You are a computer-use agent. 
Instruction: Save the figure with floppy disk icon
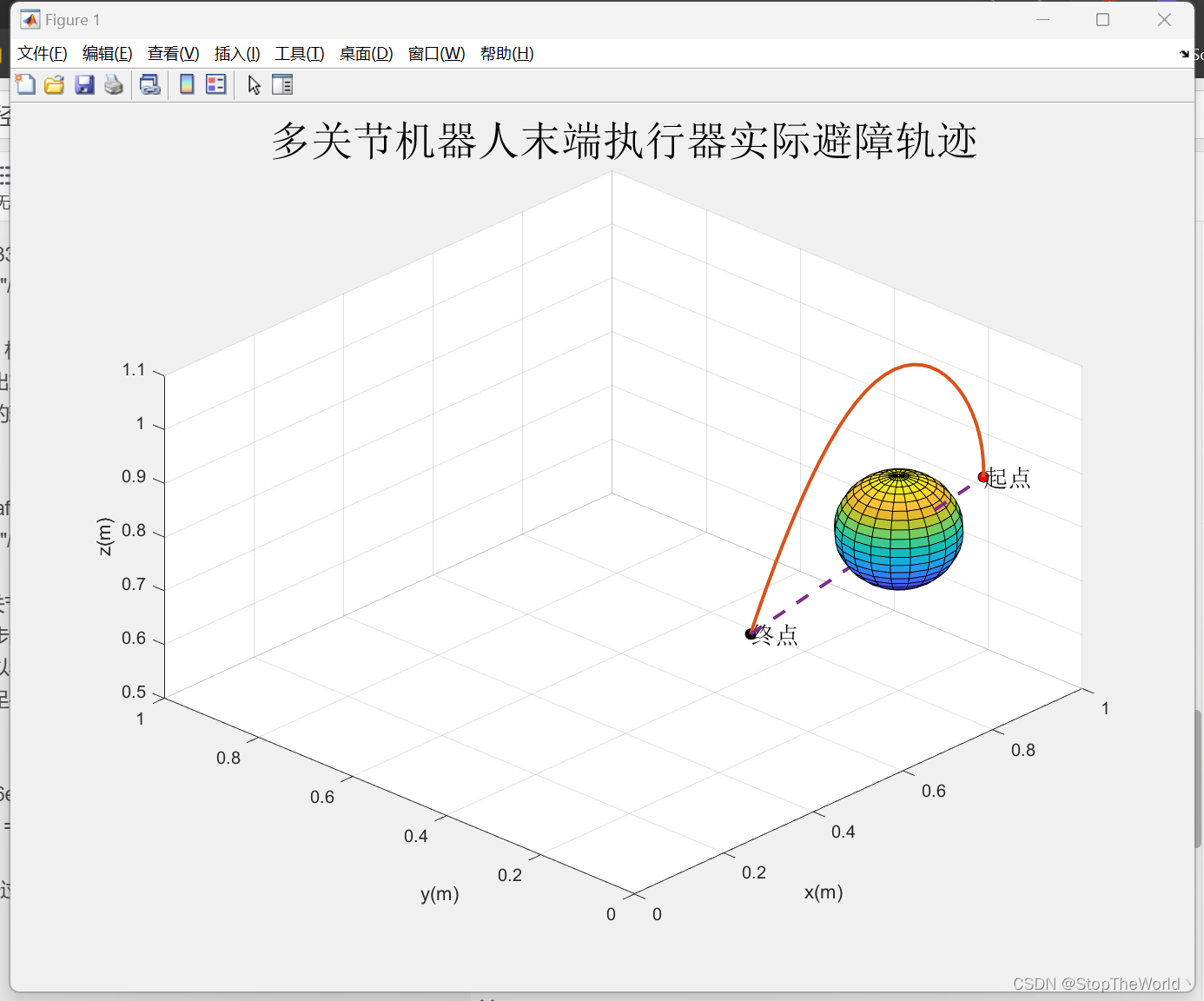coord(84,84)
